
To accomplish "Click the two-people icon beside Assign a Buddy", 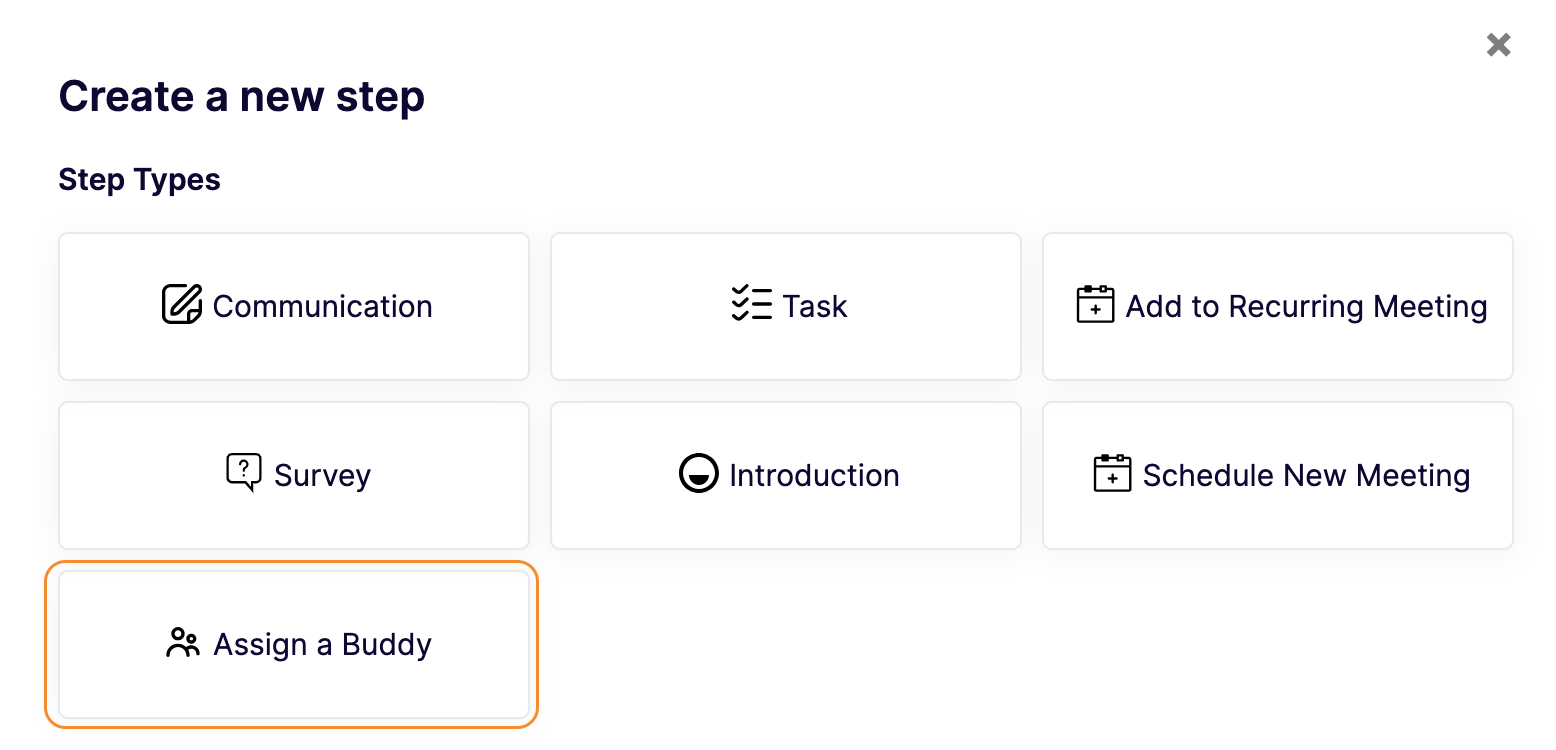I will click(182, 644).
